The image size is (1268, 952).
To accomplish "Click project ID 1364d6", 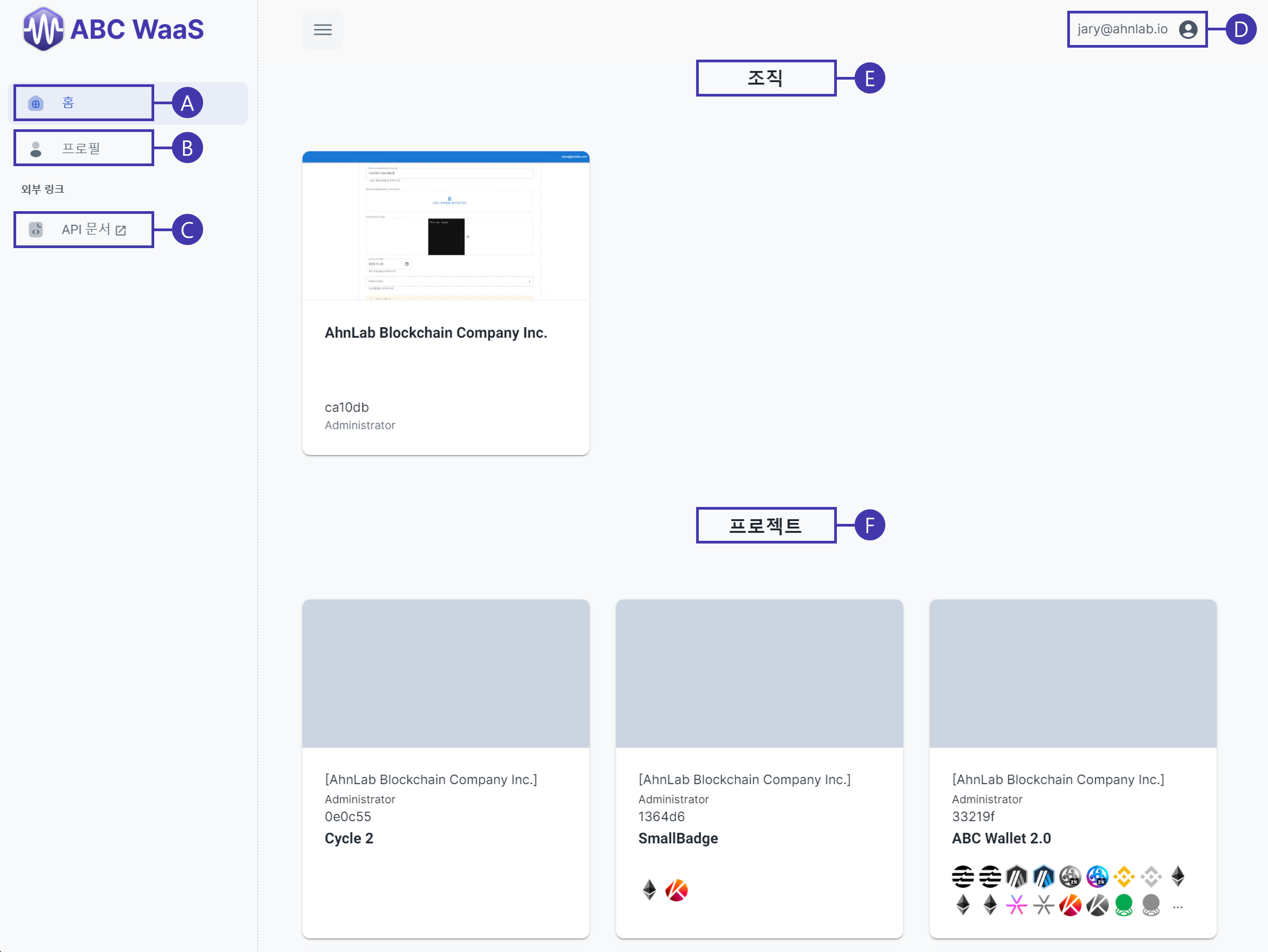I will tap(661, 817).
